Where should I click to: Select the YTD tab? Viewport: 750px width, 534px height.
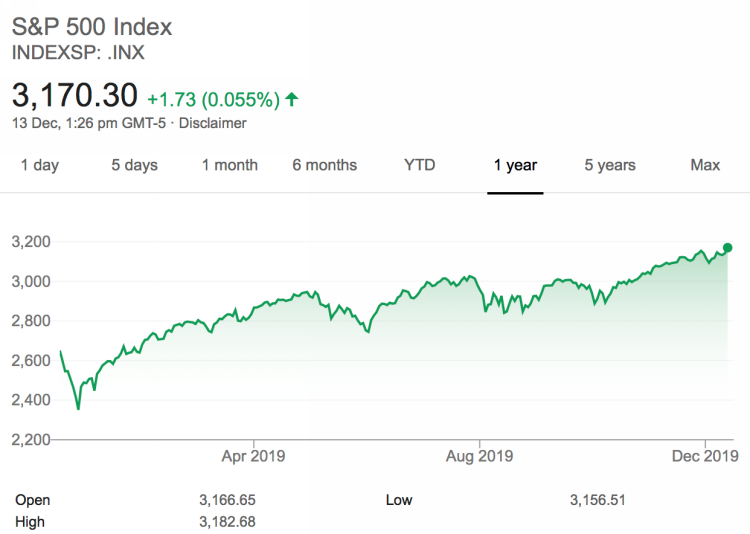pos(420,165)
